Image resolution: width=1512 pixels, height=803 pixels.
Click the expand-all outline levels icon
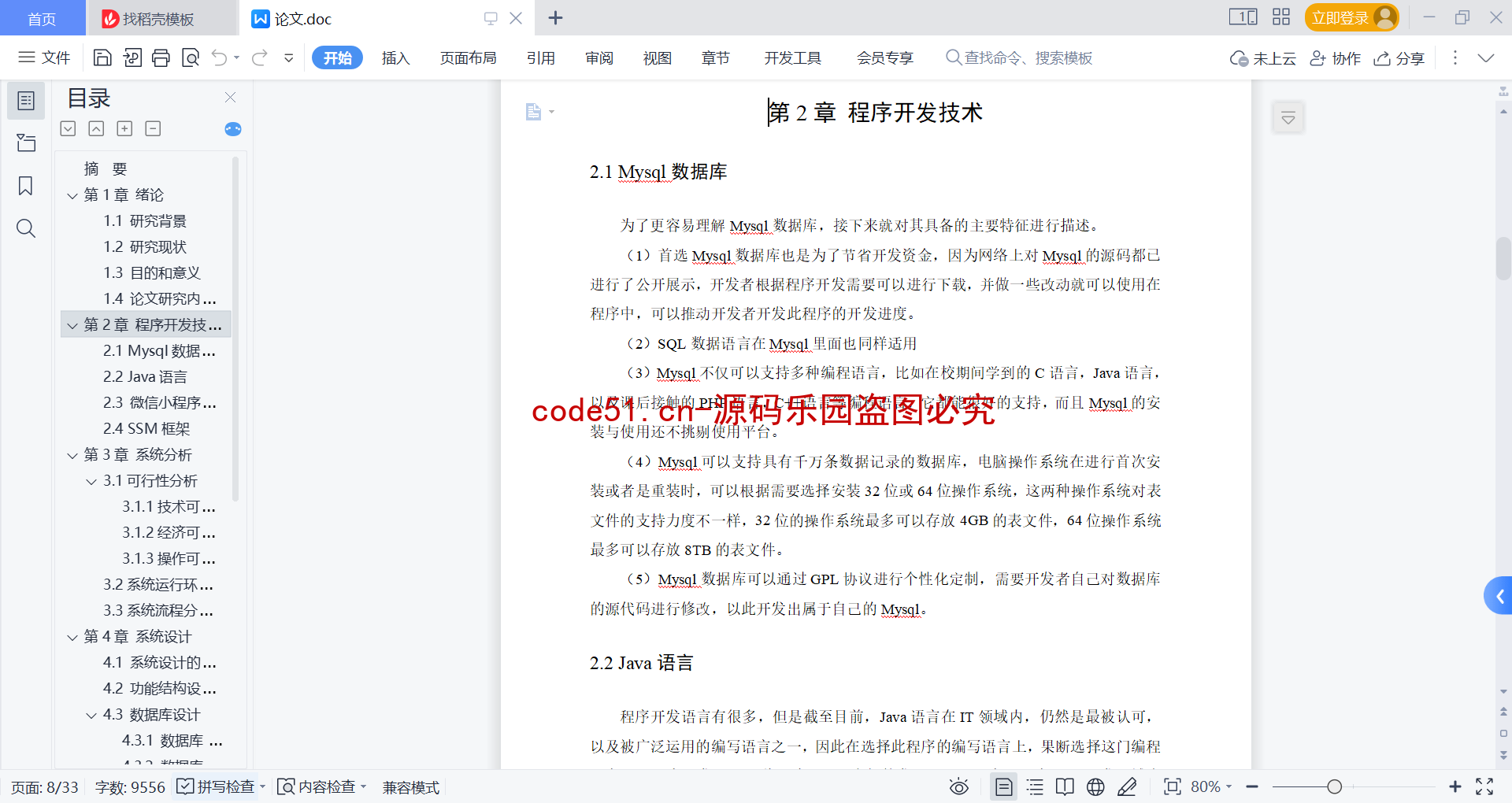click(x=69, y=128)
